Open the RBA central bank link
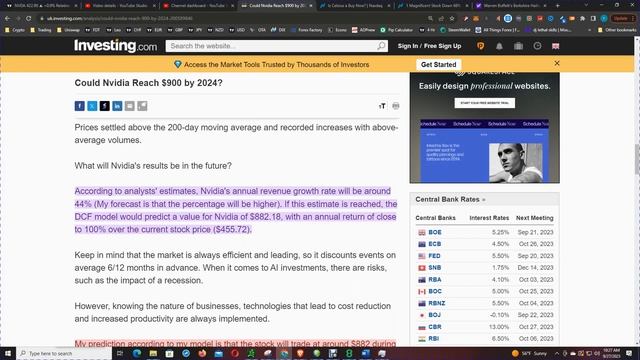 (x=435, y=280)
